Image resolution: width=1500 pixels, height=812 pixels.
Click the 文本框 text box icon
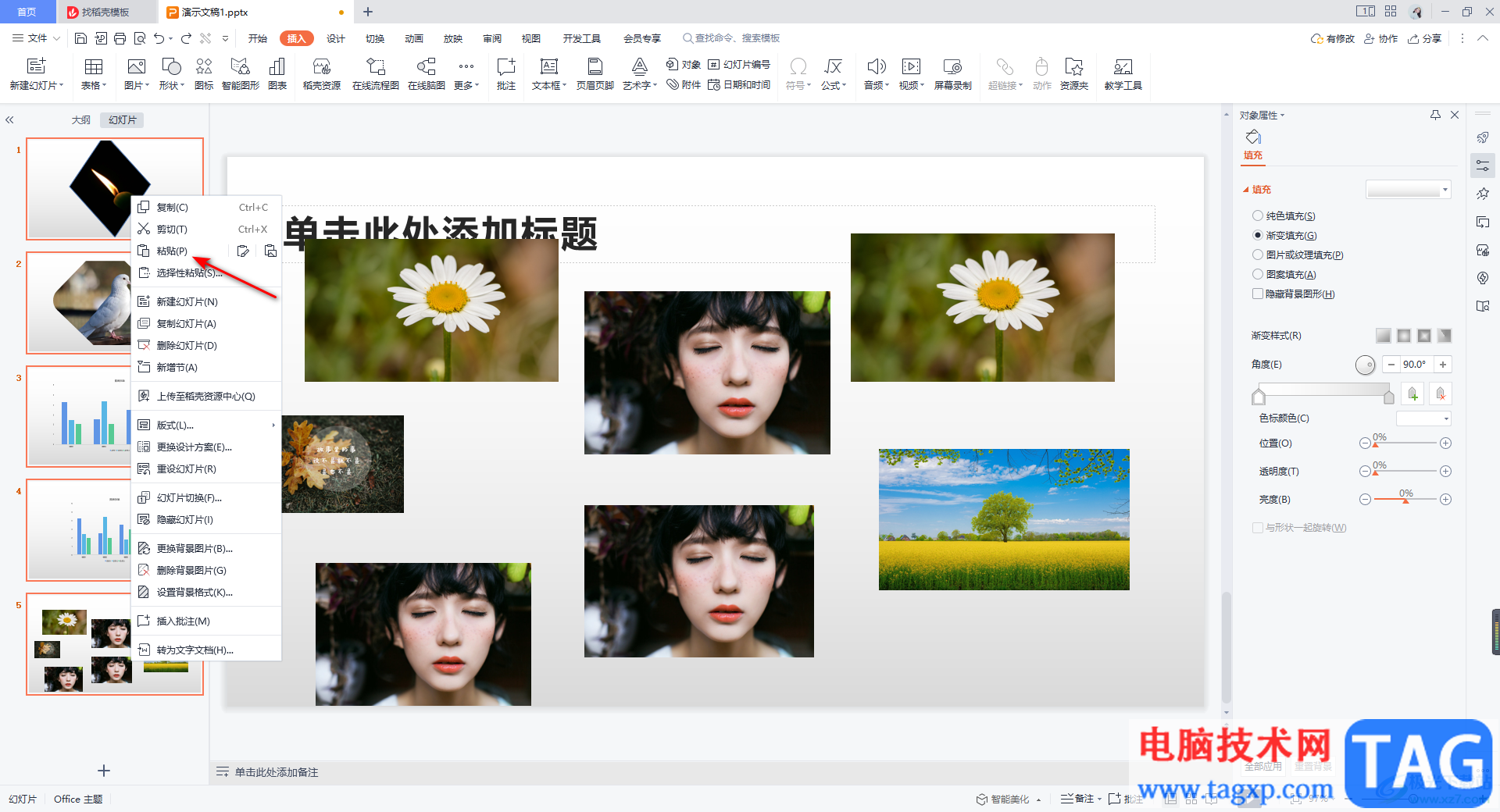pos(549,73)
